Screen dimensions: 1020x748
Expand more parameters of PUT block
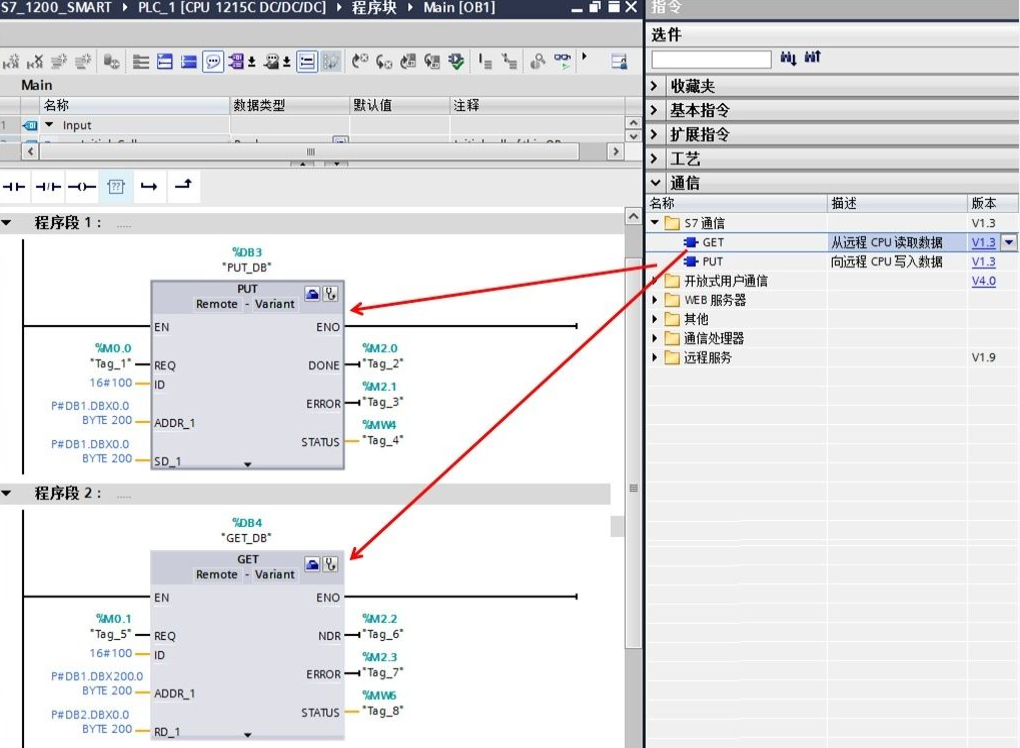tap(248, 464)
